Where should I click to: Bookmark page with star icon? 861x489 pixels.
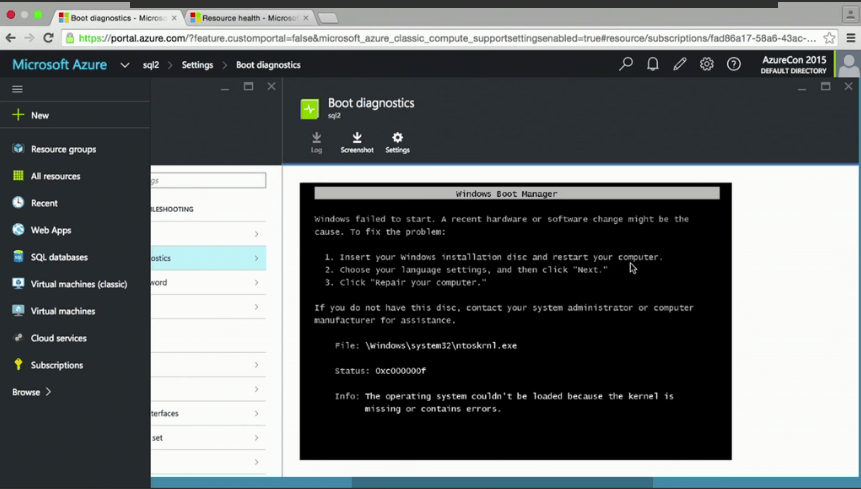pyautogui.click(x=829, y=38)
